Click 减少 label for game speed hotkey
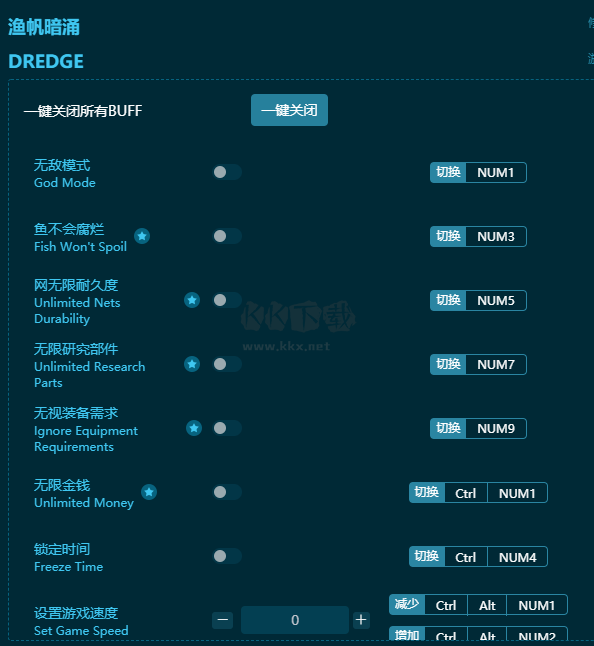 click(407, 604)
